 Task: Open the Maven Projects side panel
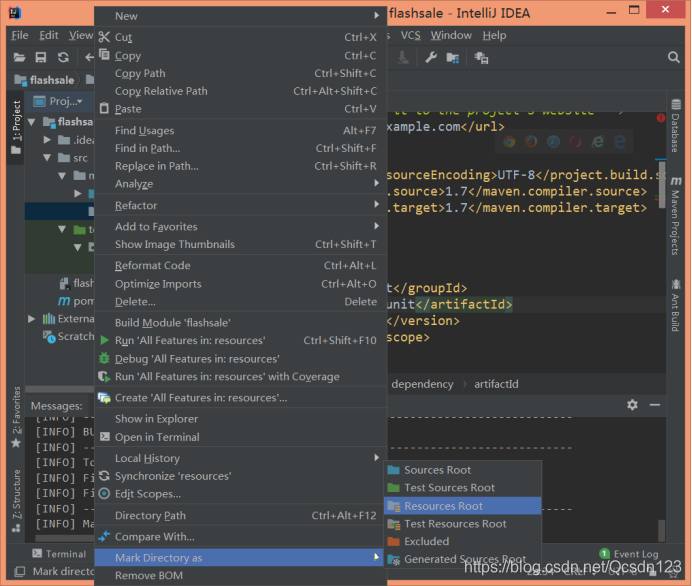(x=675, y=216)
